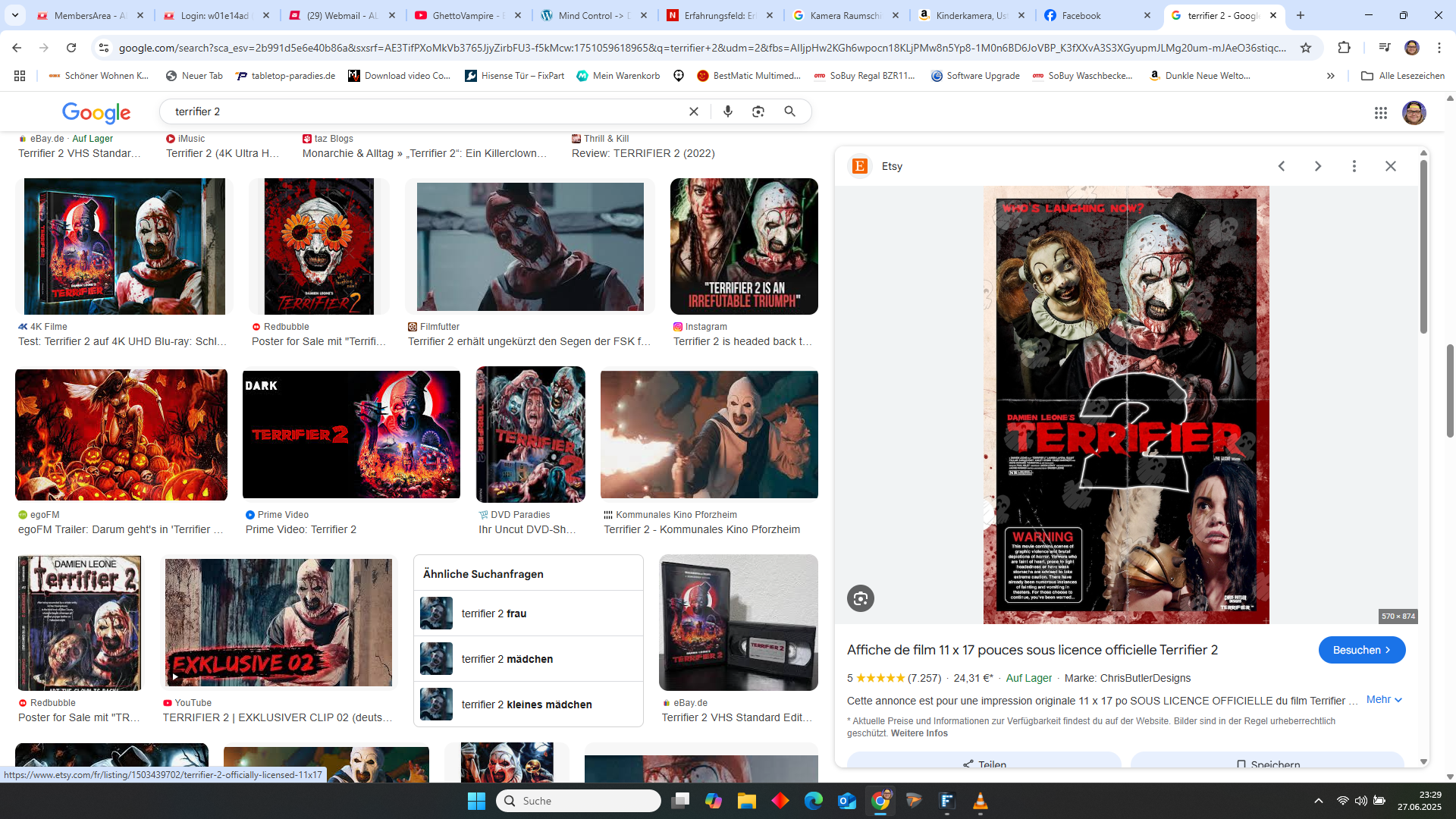Select related search terrifier 2 mädchen
Screen dimensions: 1456x819
coord(529,659)
